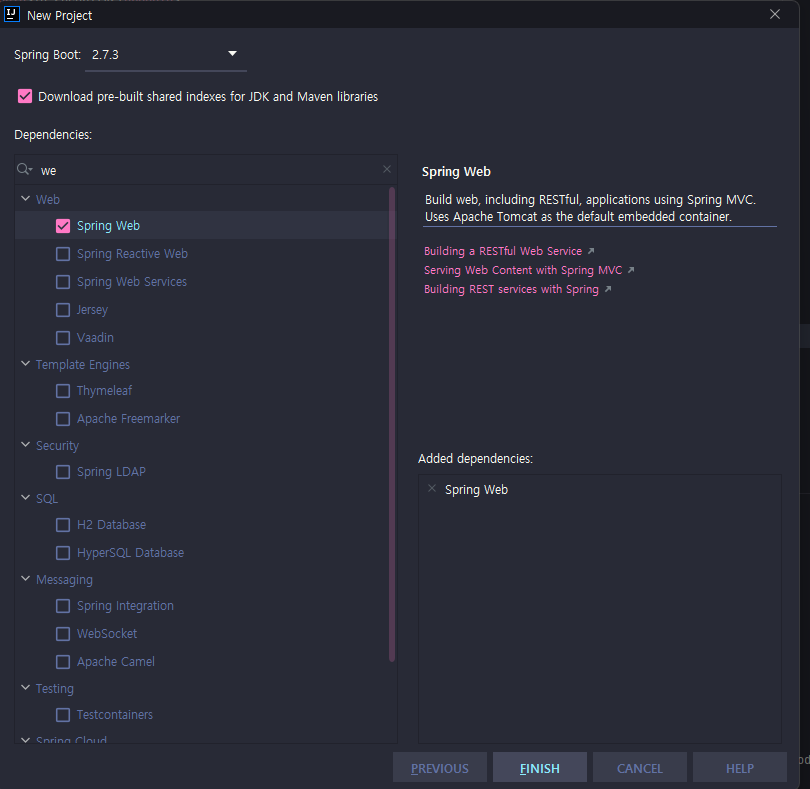810x789 pixels.
Task: Remove Spring Web from added dependencies
Action: tap(432, 488)
